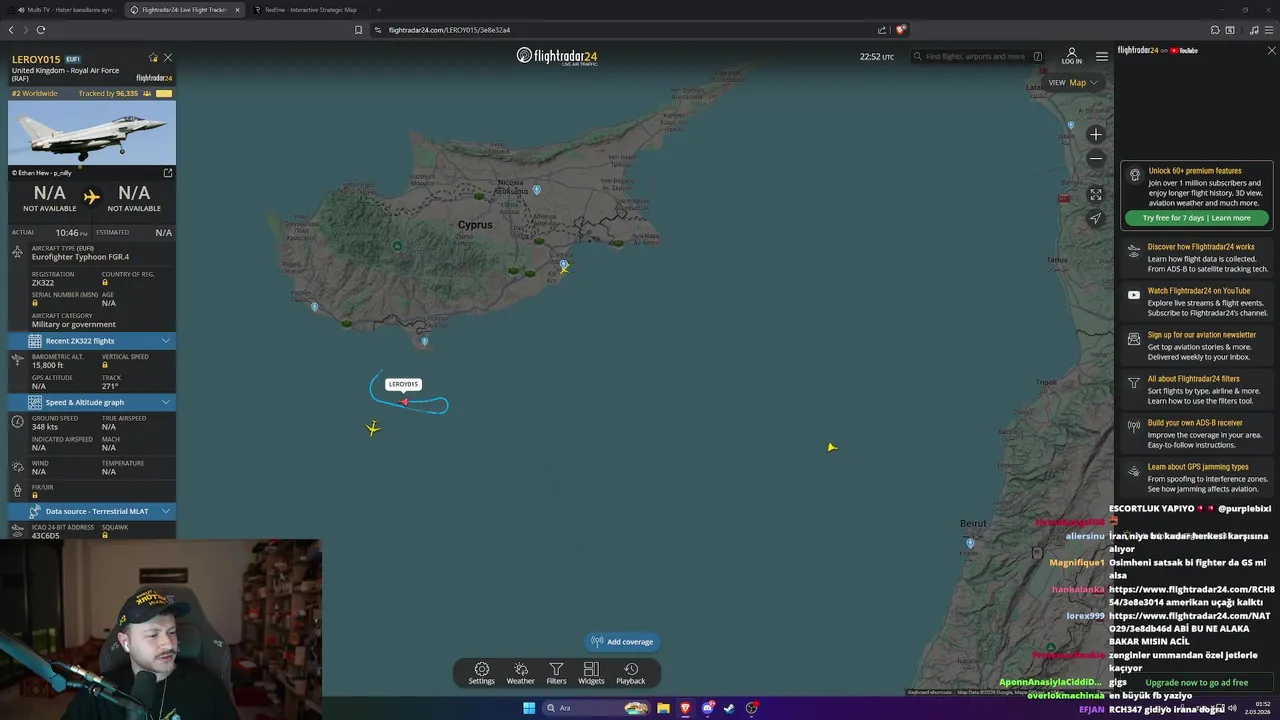Open Watch Flightradar24 on YouTube link

coord(1197,302)
